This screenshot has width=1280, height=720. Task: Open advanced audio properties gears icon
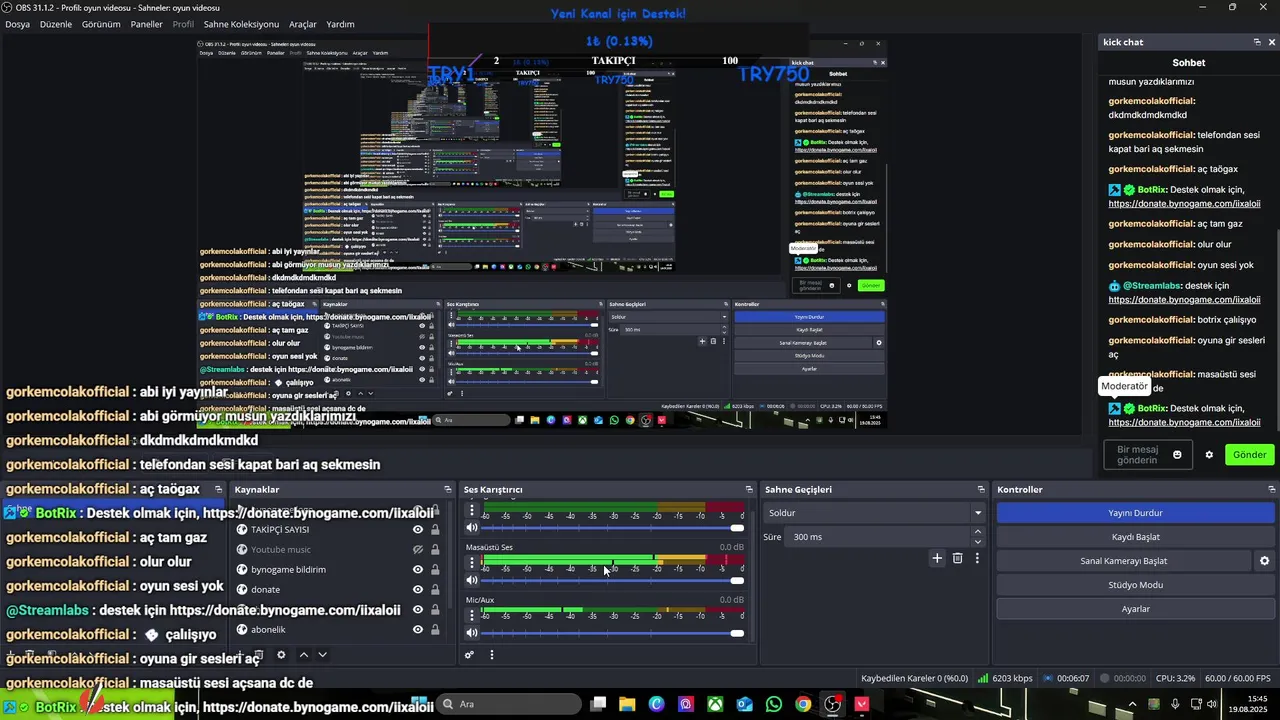coord(469,655)
